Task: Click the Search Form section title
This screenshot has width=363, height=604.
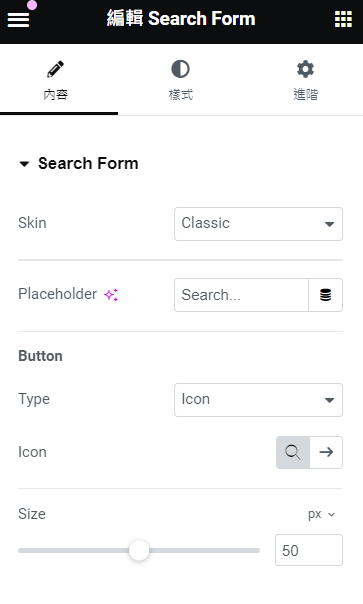Action: point(88,163)
